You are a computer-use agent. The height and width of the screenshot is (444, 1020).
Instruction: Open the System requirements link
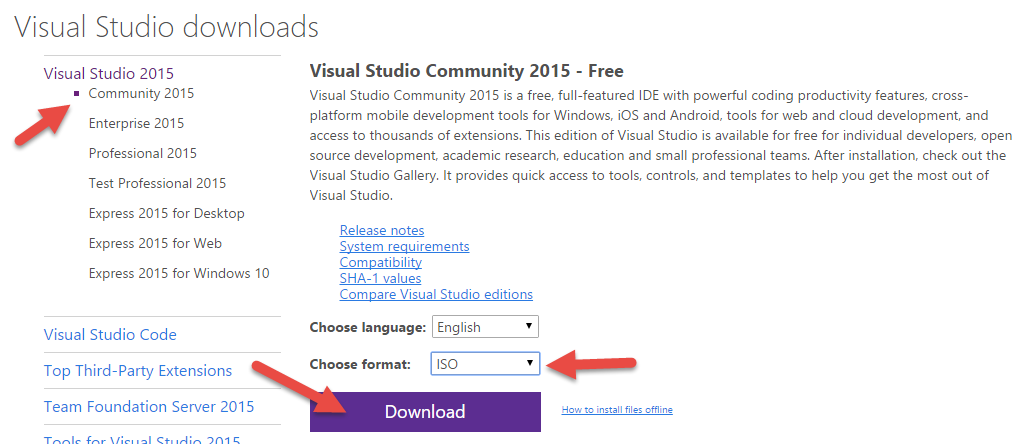tap(405, 246)
